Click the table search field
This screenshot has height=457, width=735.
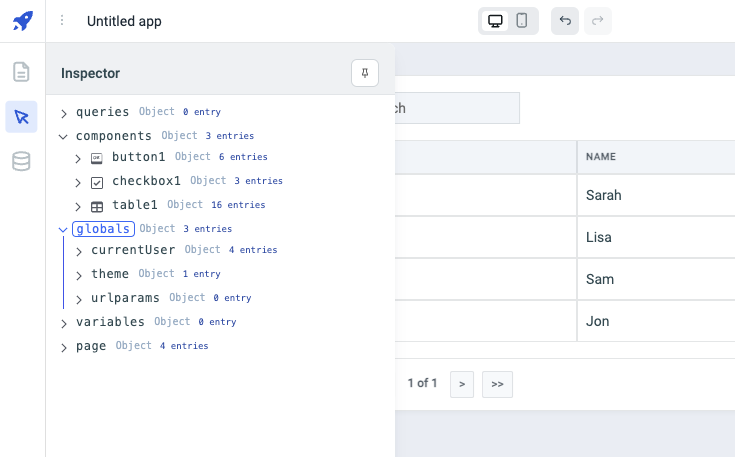point(456,108)
